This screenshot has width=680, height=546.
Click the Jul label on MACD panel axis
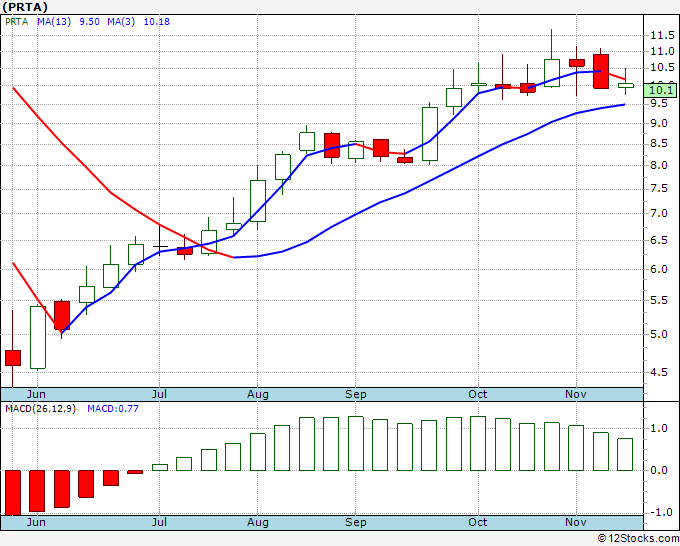click(159, 522)
